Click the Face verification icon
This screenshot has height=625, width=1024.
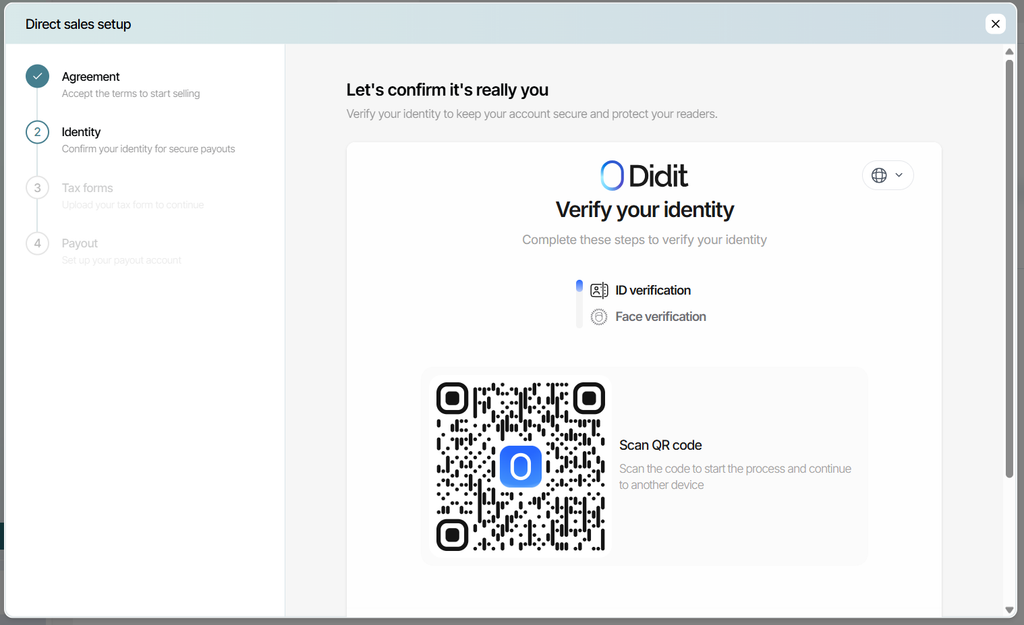point(599,317)
